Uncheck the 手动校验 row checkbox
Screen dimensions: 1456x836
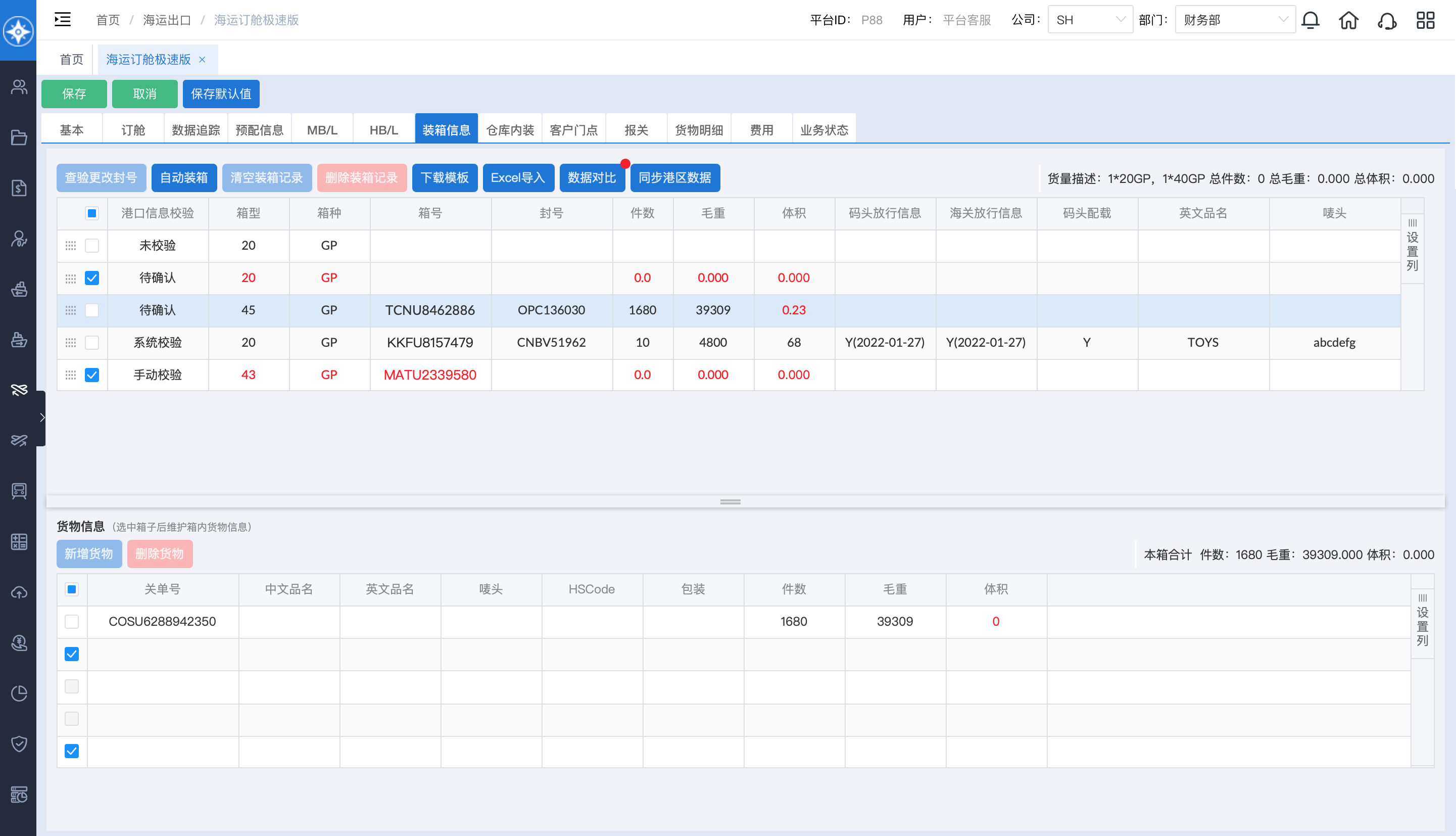click(92, 375)
